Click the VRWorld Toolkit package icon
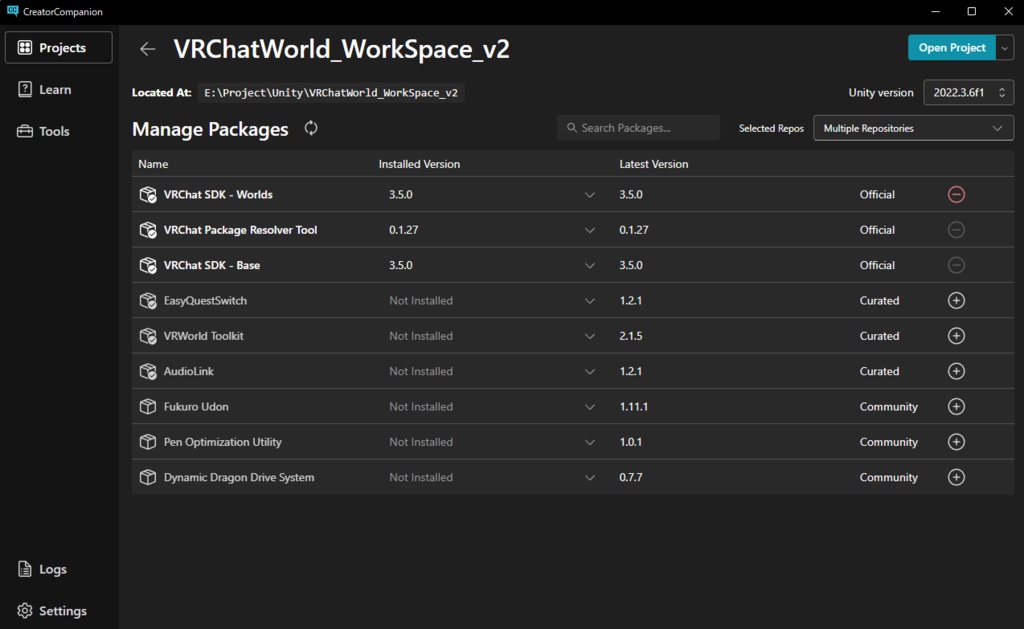Screen dimensions: 1024x629 (148, 336)
